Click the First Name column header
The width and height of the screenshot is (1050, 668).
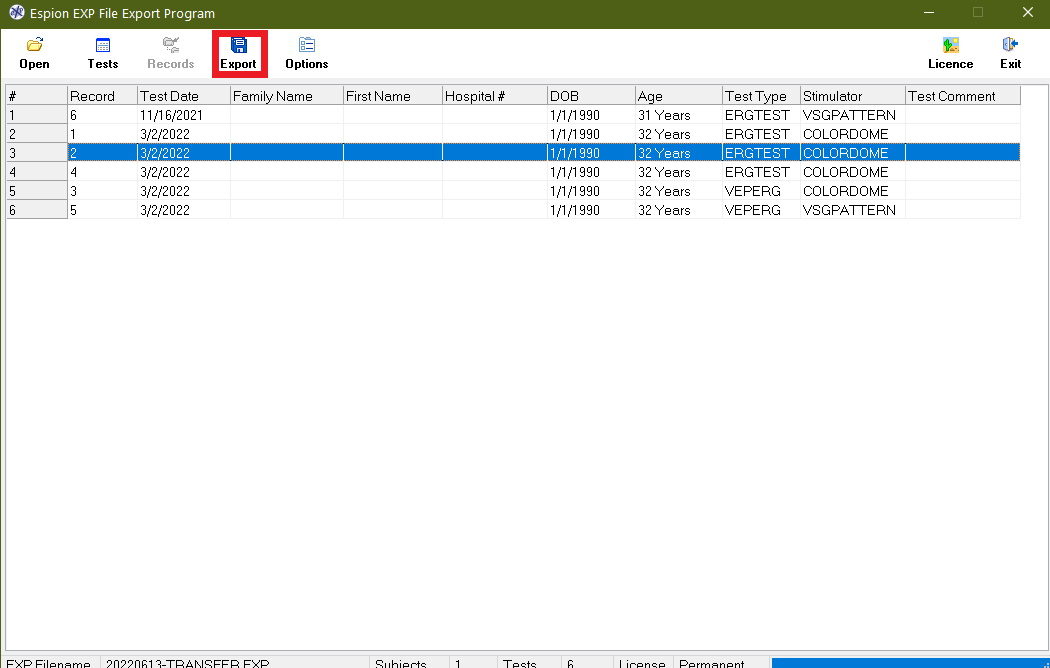point(392,96)
